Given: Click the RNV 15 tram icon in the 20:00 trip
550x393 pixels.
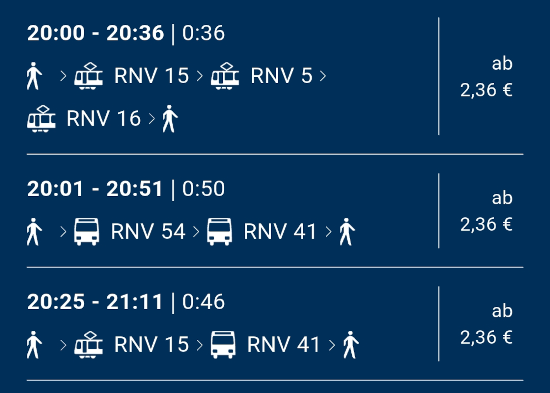Looking at the screenshot, I should (88, 76).
